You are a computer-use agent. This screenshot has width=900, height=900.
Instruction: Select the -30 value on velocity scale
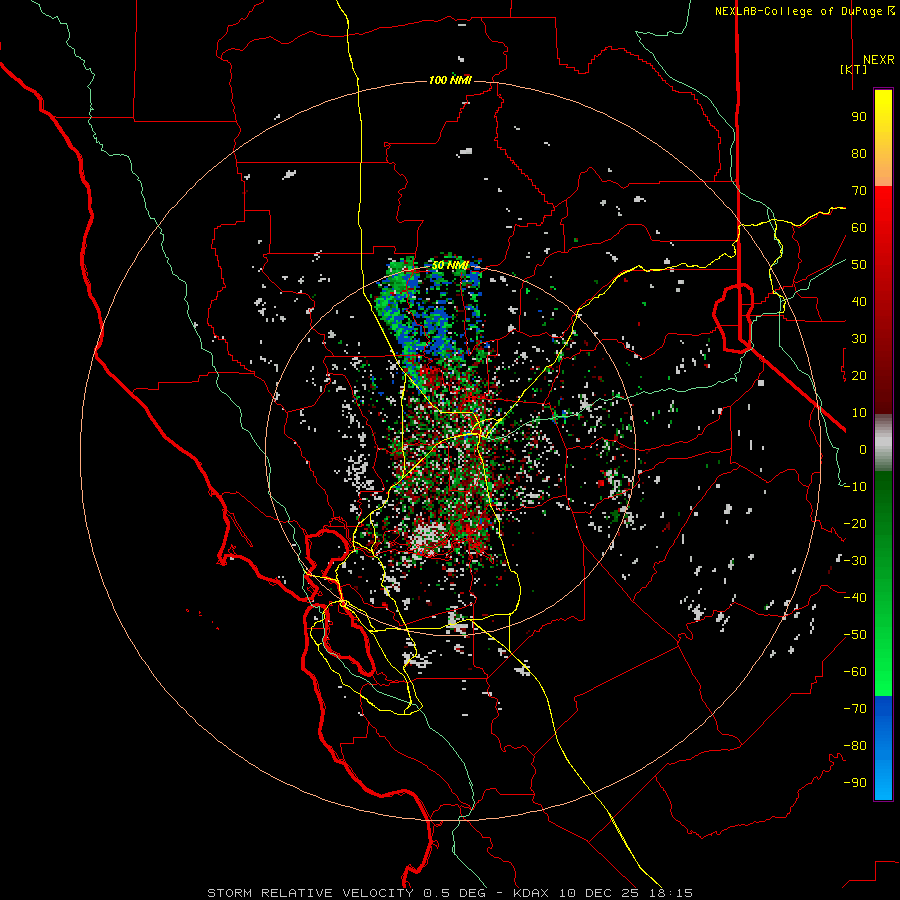tap(855, 561)
